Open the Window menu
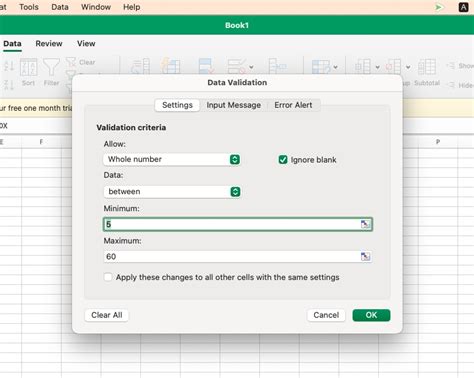The width and height of the screenshot is (474, 378). (x=96, y=7)
